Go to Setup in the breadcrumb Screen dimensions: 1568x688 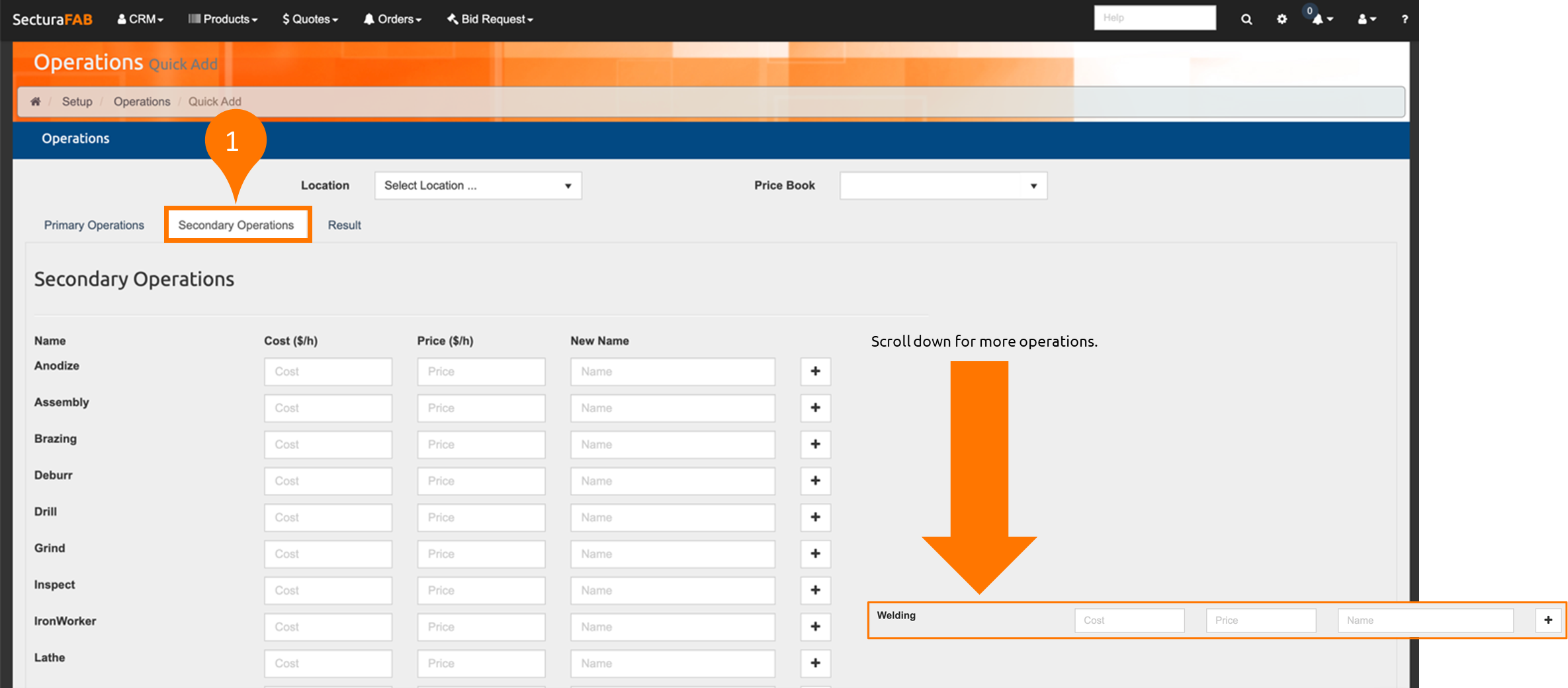(x=77, y=101)
